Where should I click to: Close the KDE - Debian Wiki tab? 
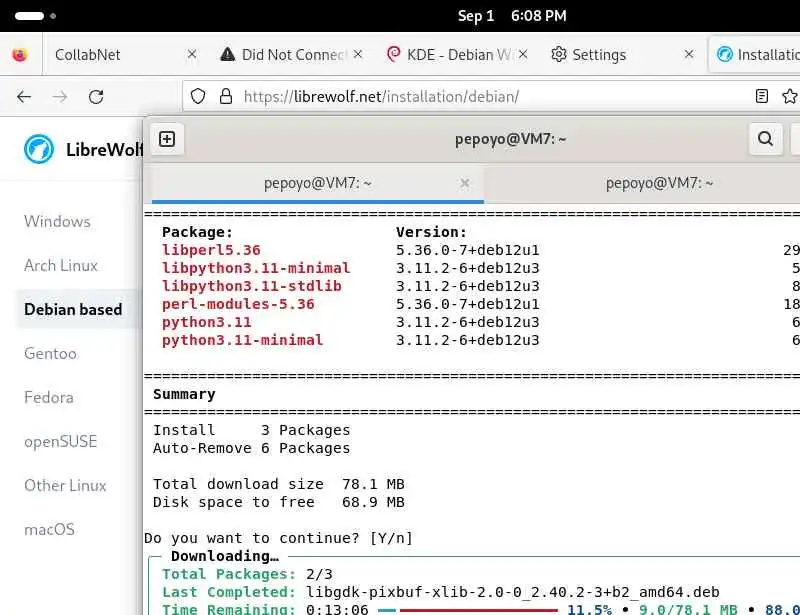click(523, 54)
